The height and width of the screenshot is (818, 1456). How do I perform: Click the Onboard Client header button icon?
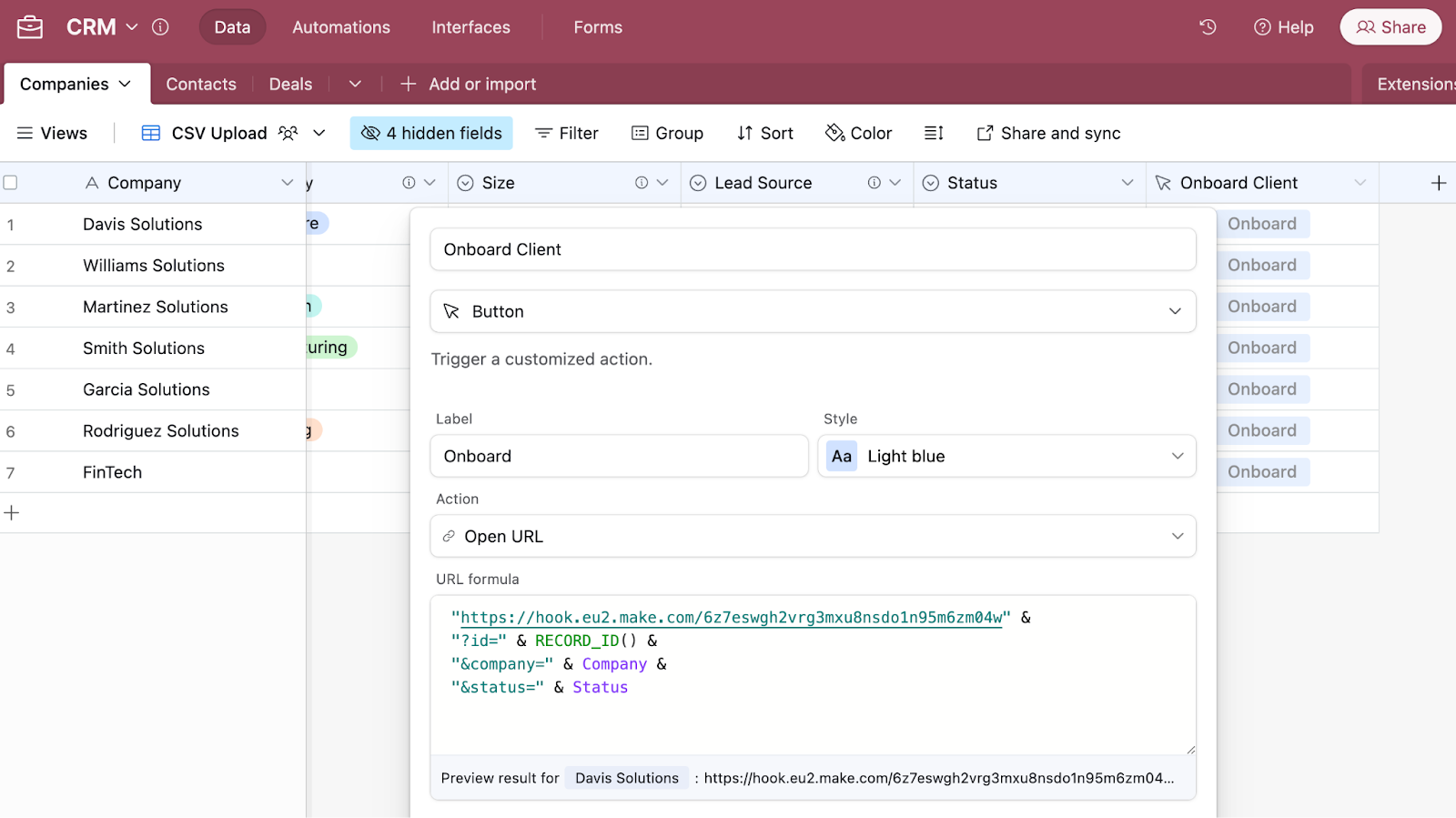(x=1163, y=183)
